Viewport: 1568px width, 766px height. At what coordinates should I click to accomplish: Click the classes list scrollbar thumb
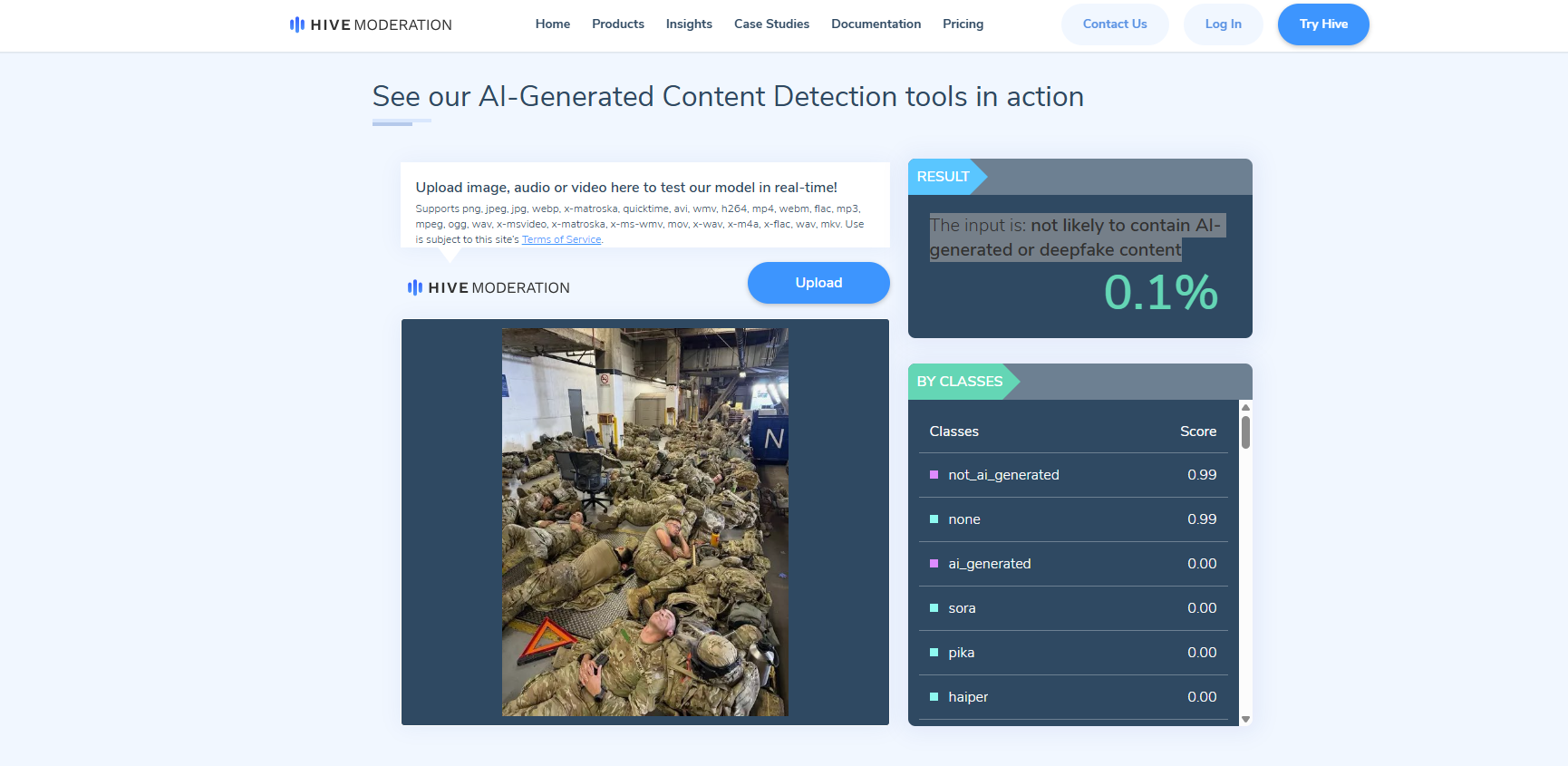(1245, 432)
